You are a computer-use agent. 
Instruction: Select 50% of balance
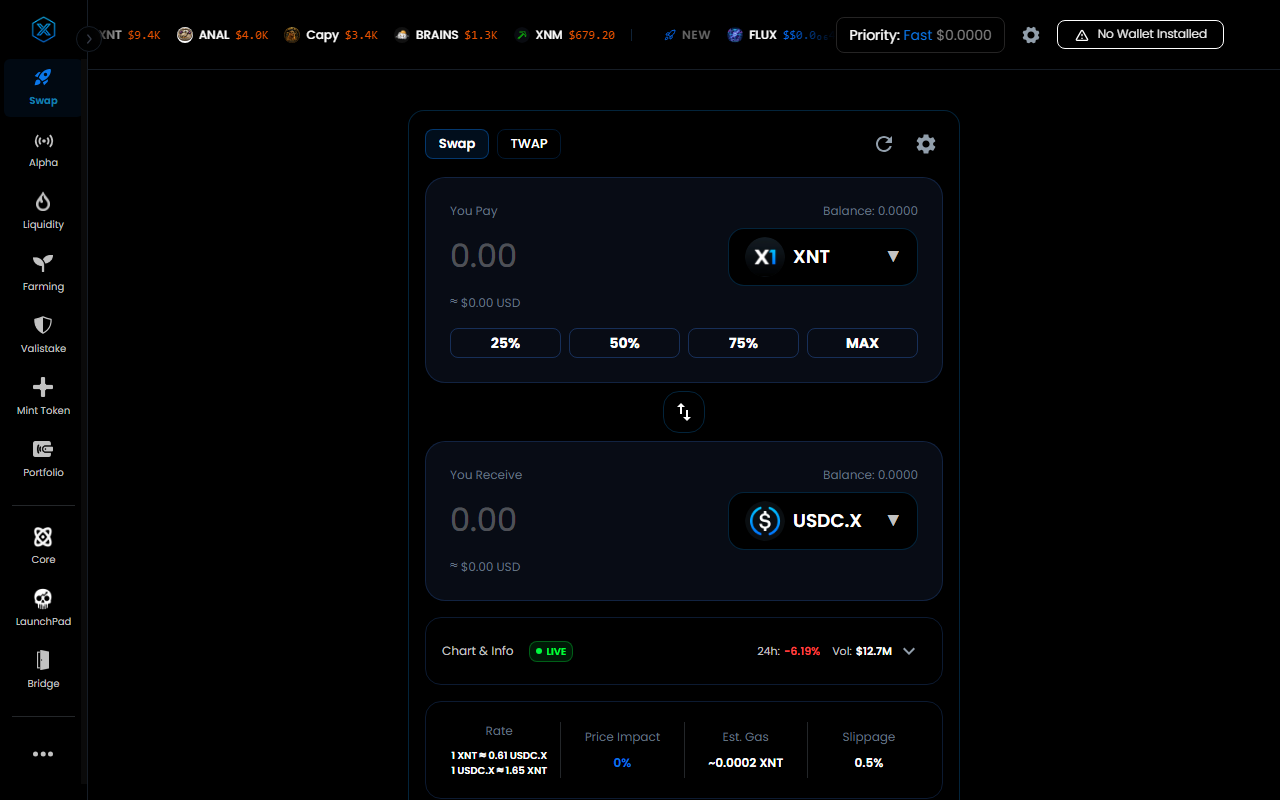[x=624, y=343]
